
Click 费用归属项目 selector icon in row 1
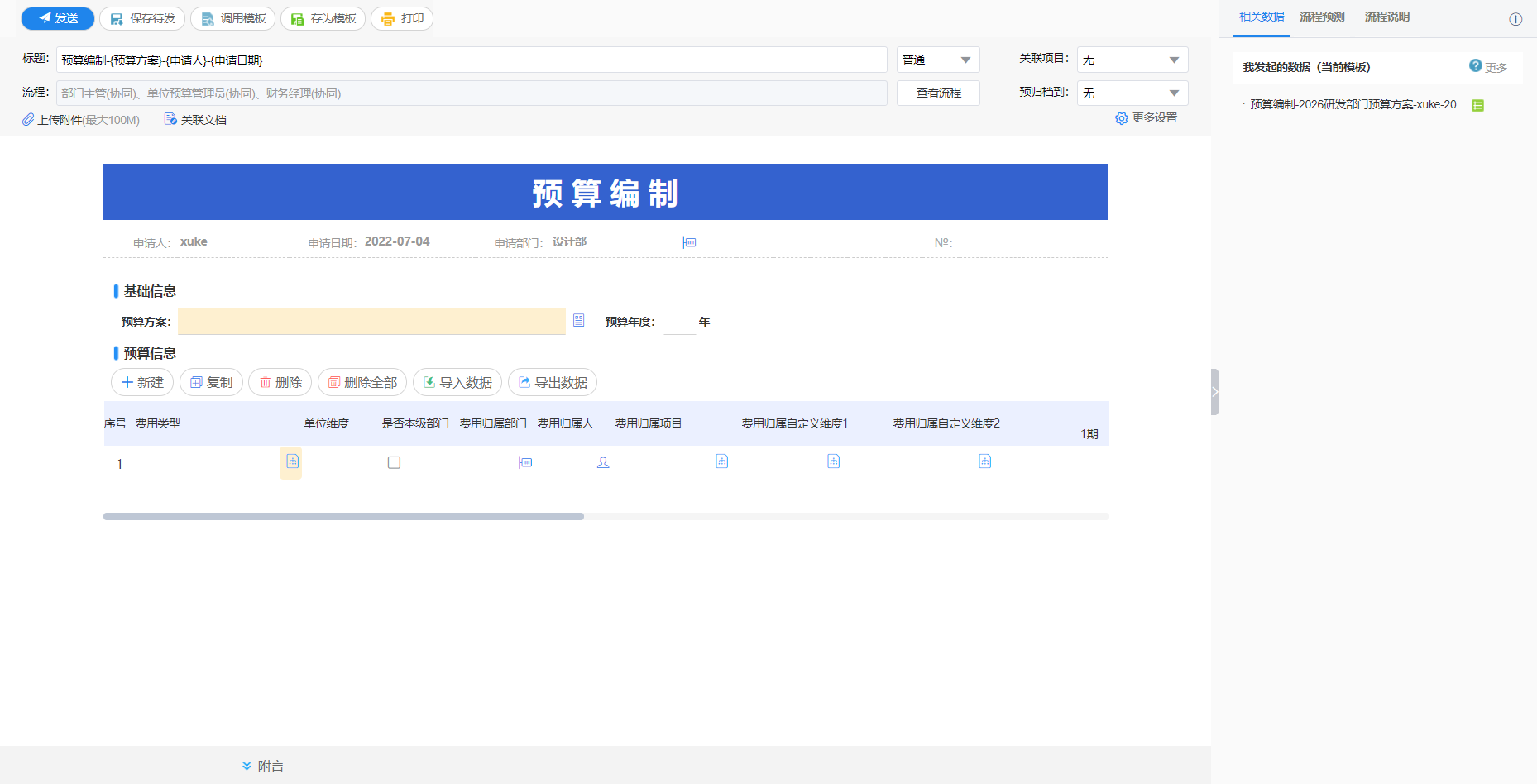tap(721, 461)
